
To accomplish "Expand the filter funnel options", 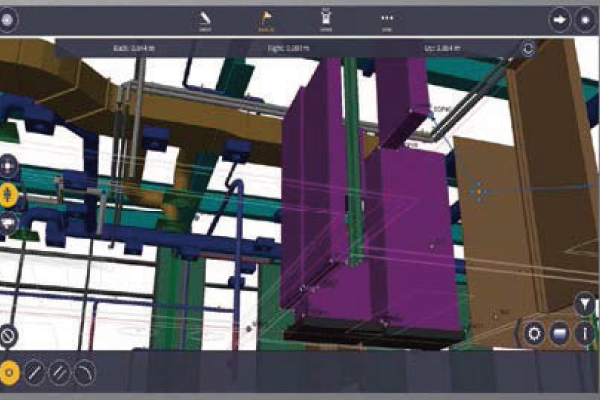I will (585, 303).
